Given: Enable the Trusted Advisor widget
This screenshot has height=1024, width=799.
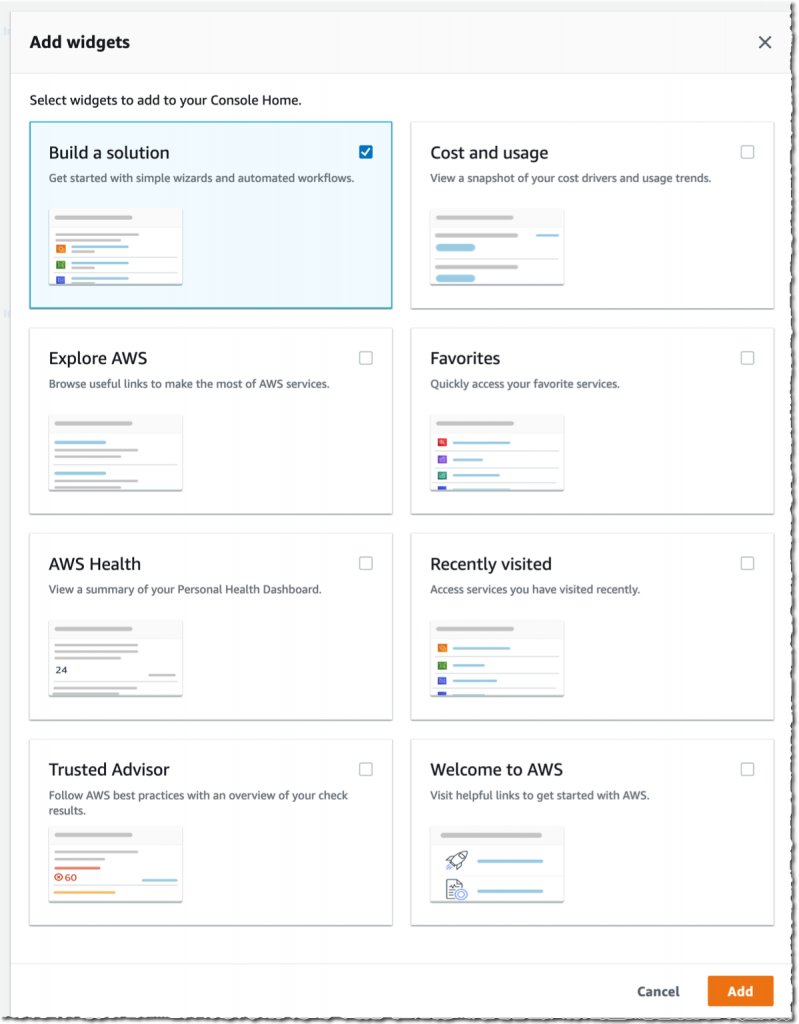Looking at the screenshot, I should pyautogui.click(x=366, y=769).
